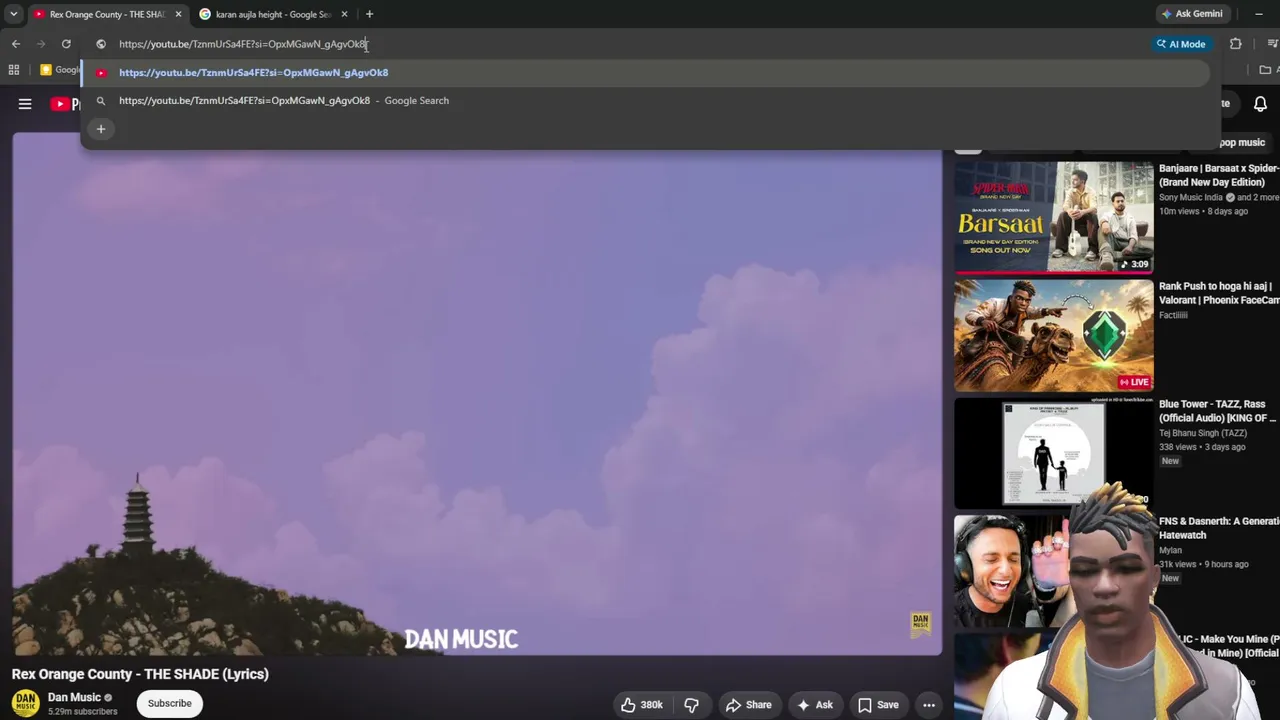Activate AI Mode in the address bar

pyautogui.click(x=1181, y=44)
